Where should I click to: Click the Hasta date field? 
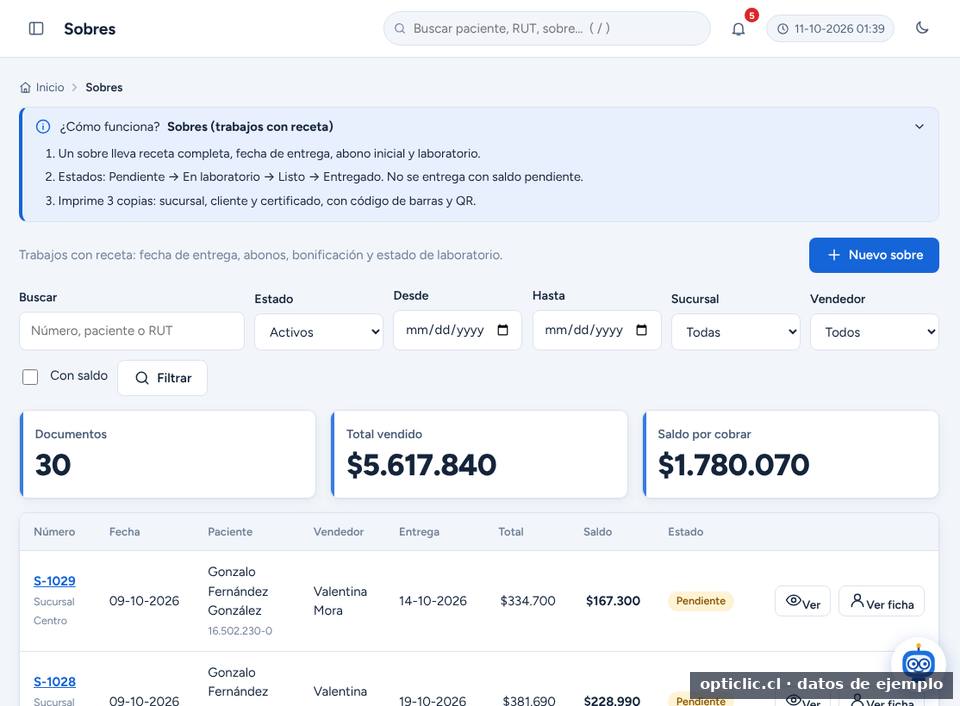tap(597, 330)
